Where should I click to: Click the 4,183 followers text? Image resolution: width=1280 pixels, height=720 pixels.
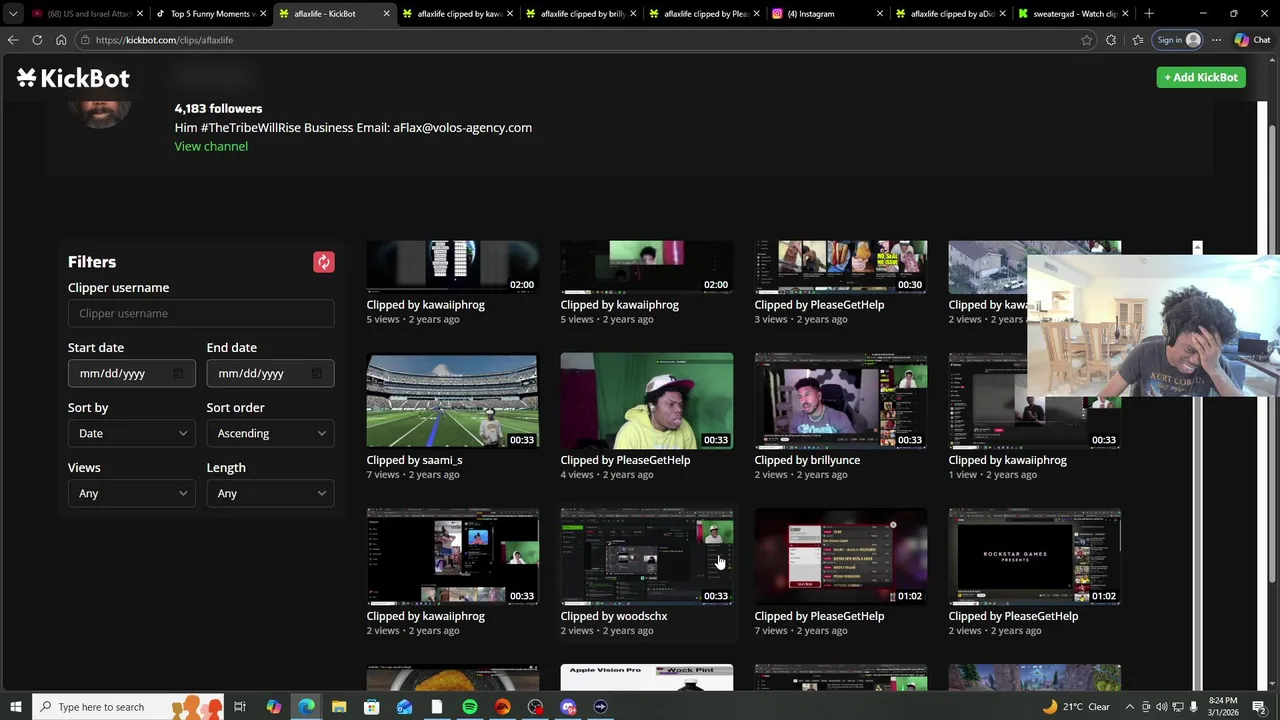click(x=218, y=108)
